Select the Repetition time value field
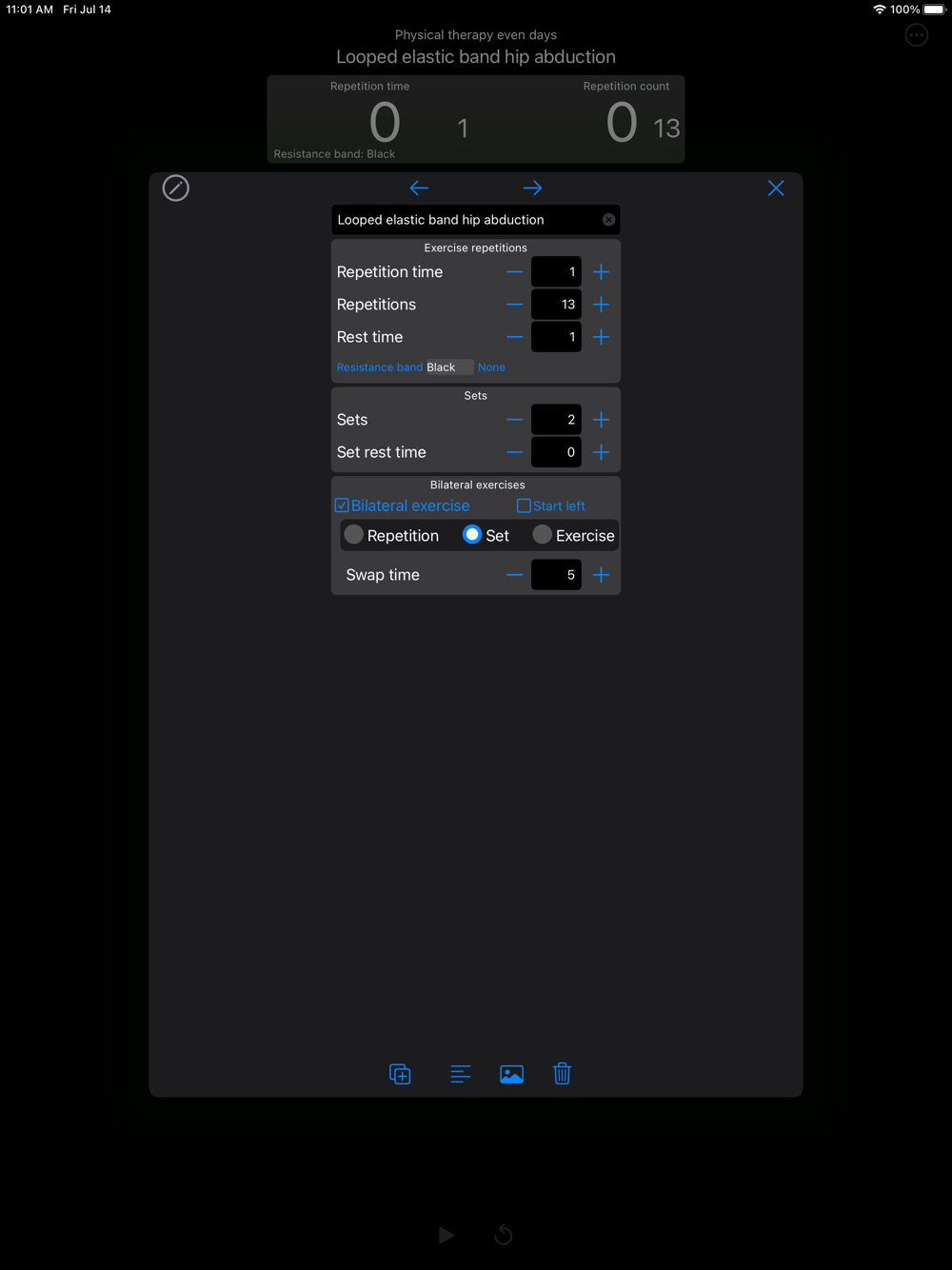 tap(556, 272)
